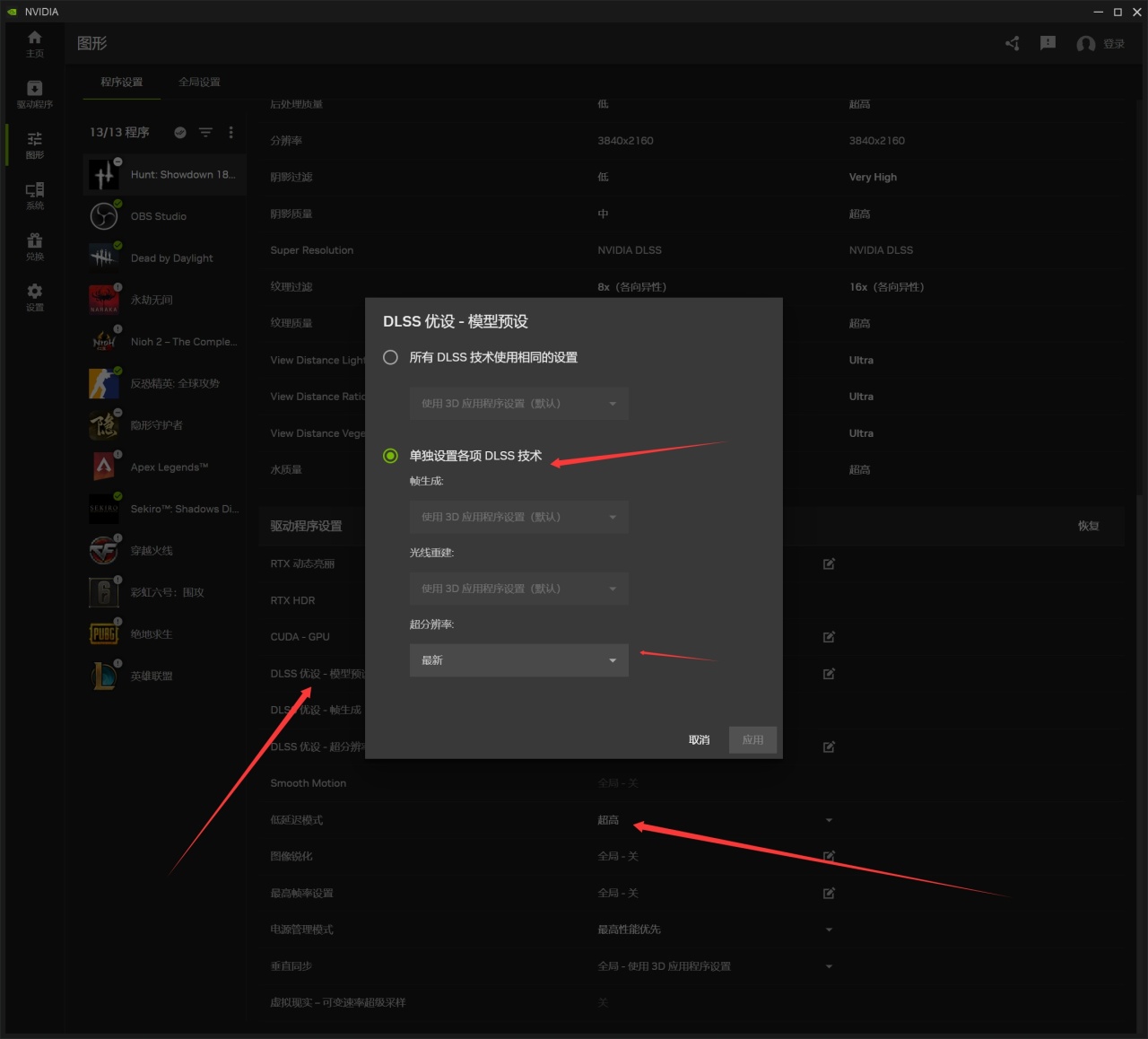Open dropdown under 所有 DLSS 技术使用相同的设置
Viewport: 1148px width, 1039px height.
click(x=518, y=404)
